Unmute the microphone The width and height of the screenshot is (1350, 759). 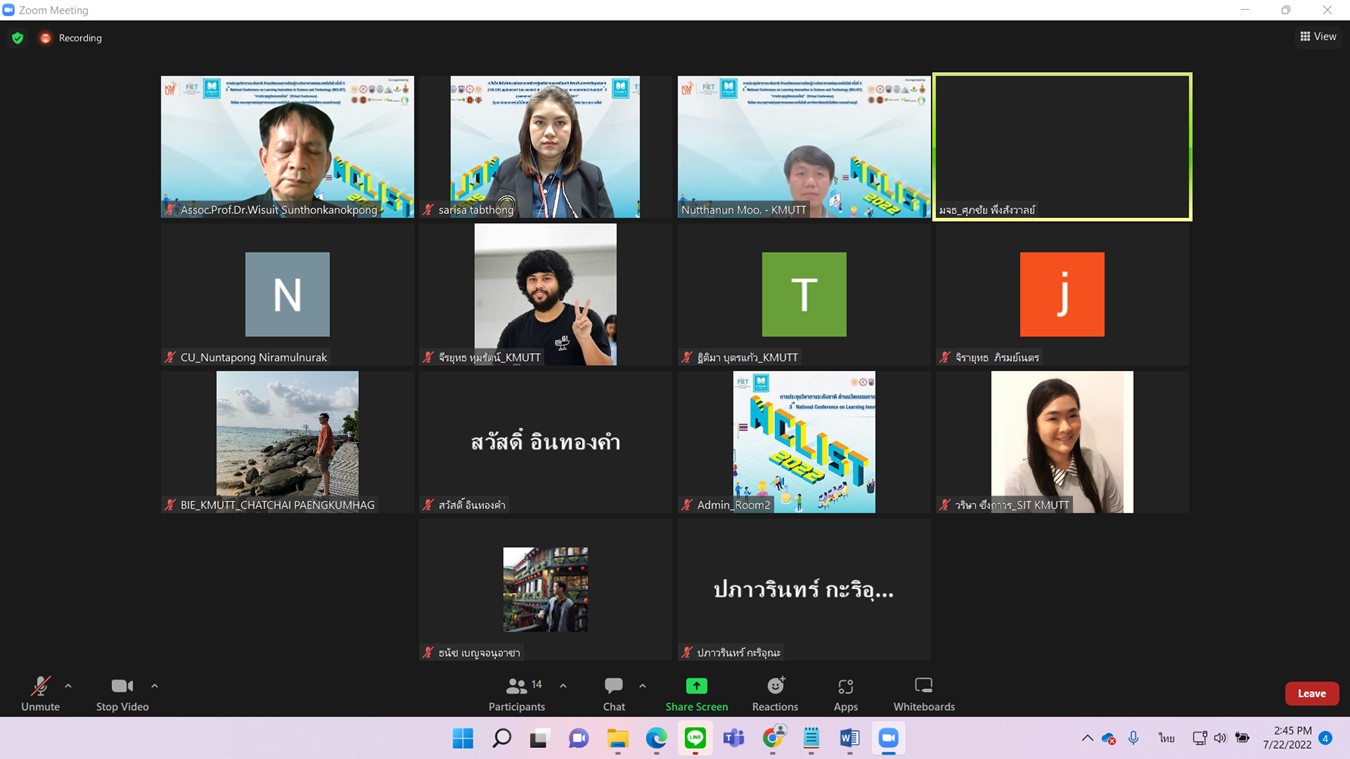coord(40,693)
